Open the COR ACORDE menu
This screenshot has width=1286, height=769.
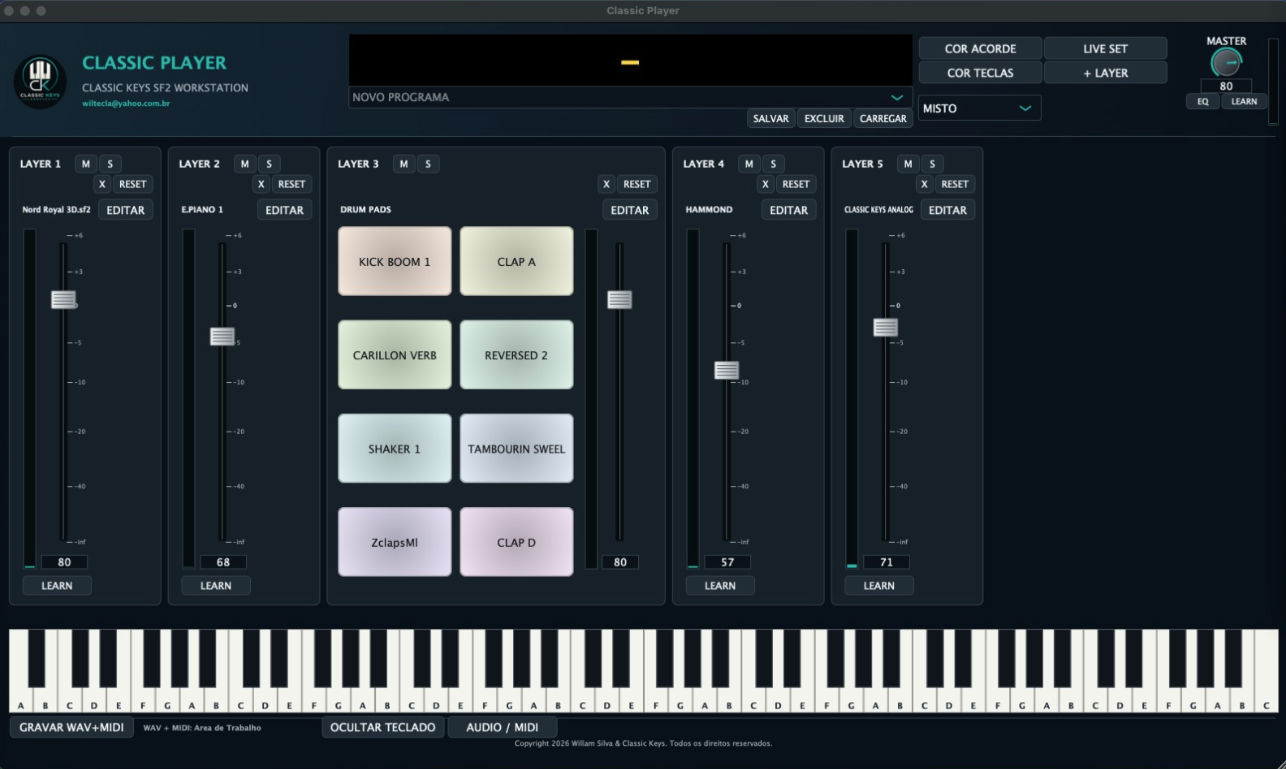point(980,48)
